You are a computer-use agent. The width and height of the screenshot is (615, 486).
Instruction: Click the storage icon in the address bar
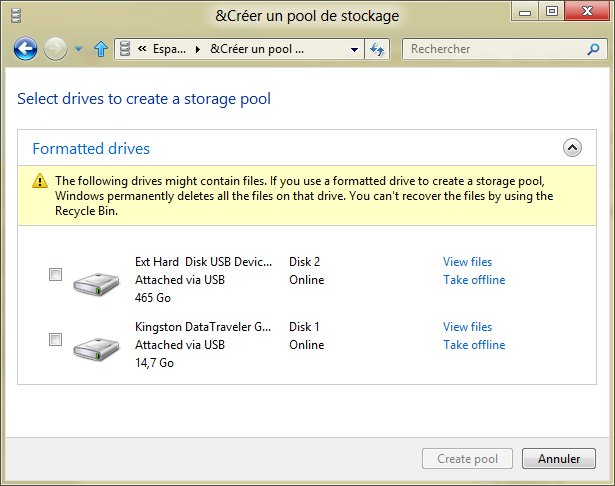tap(125, 49)
